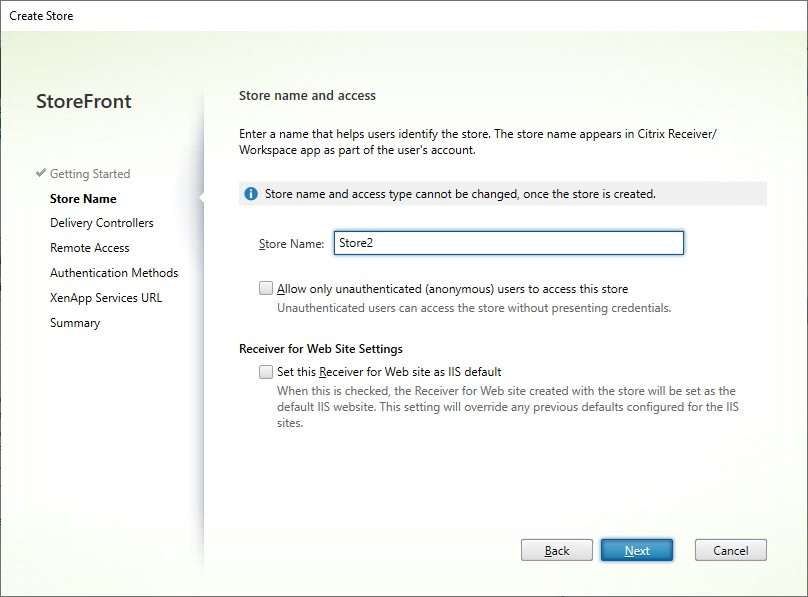Click the StoreFront heading

pyautogui.click(x=84, y=102)
